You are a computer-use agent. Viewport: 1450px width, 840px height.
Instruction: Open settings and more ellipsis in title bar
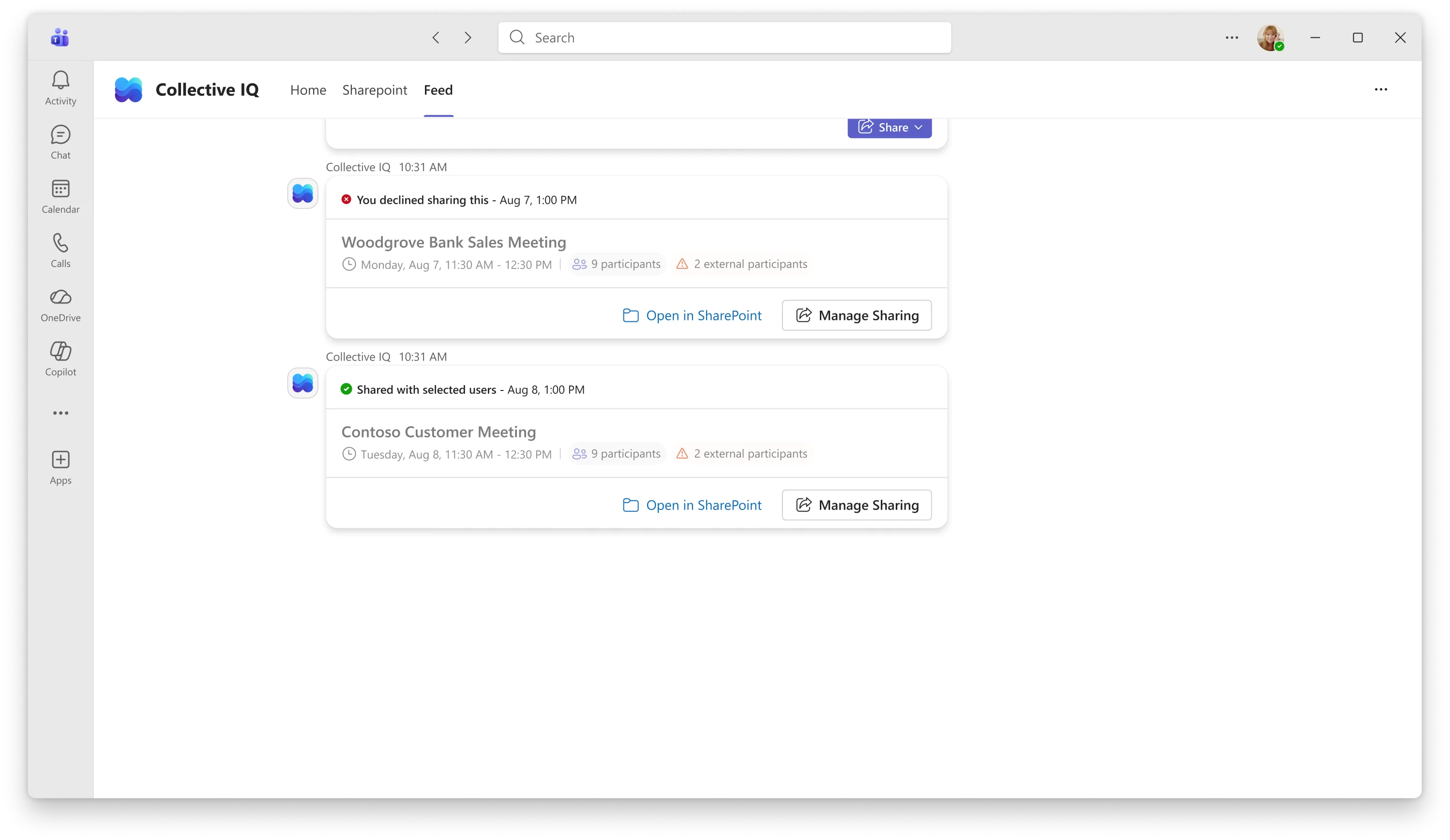[x=1231, y=37]
